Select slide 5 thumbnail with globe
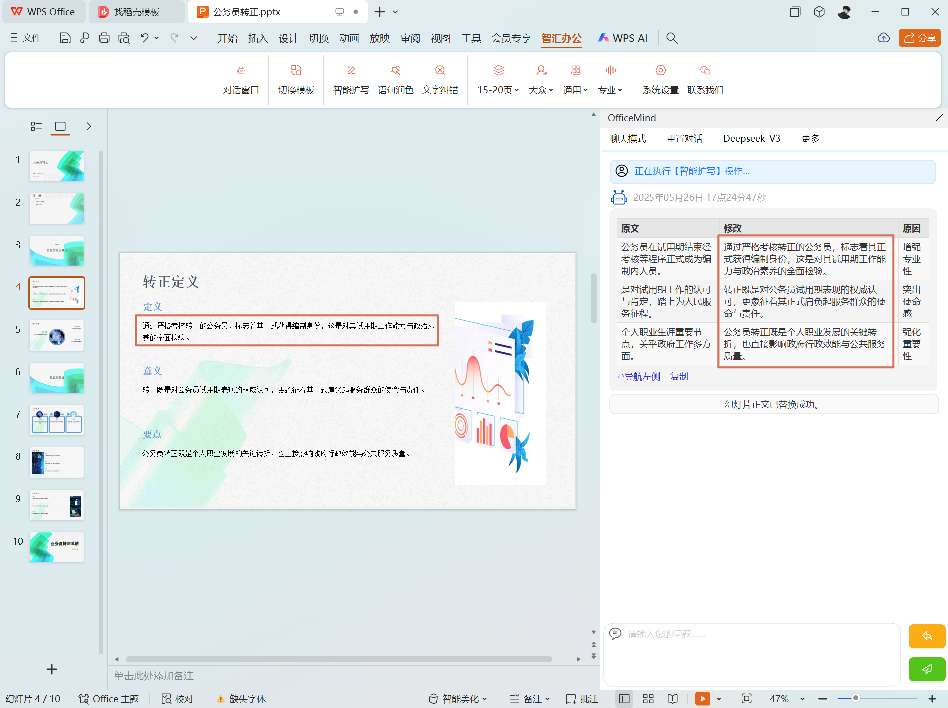 57,336
